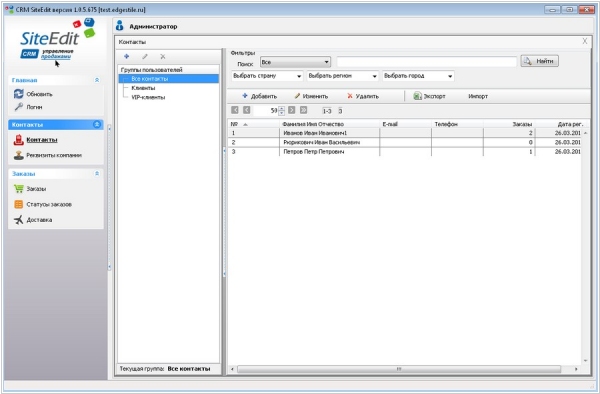Go to the next page of contacts
Screen dimensions: 600x394
(292, 110)
